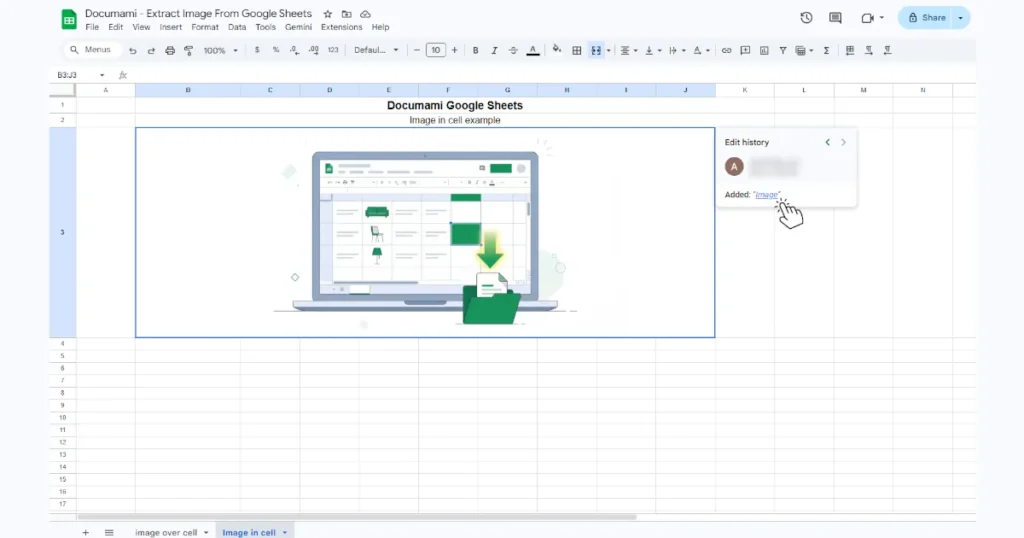Viewport: 1024px width, 538px height.
Task: Click the Menus search box
Action: [x=92, y=50]
